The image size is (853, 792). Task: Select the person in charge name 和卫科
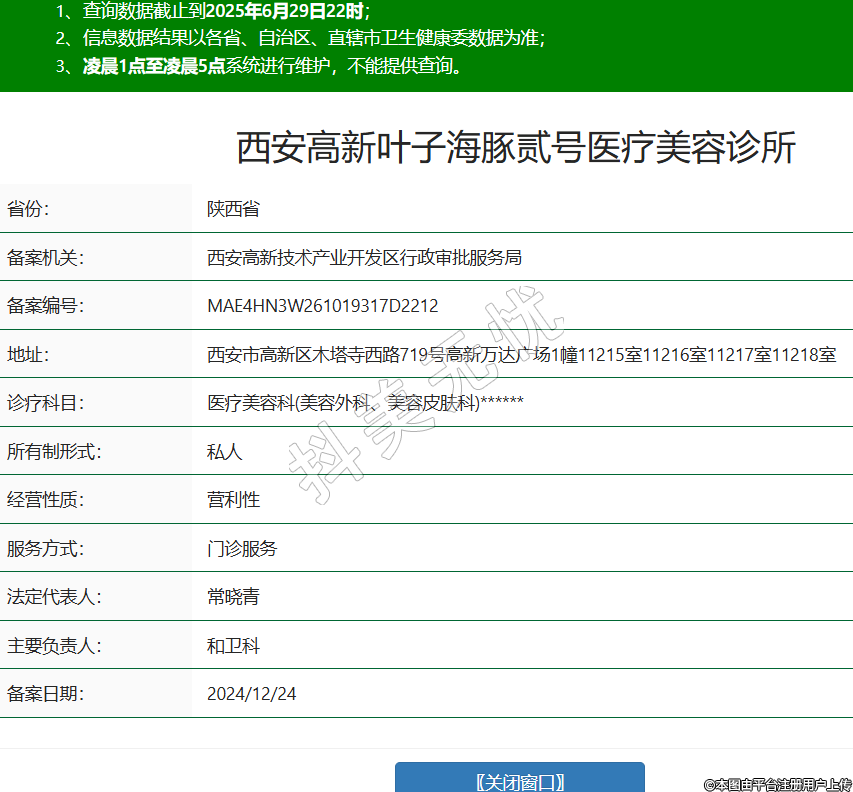click(x=233, y=646)
